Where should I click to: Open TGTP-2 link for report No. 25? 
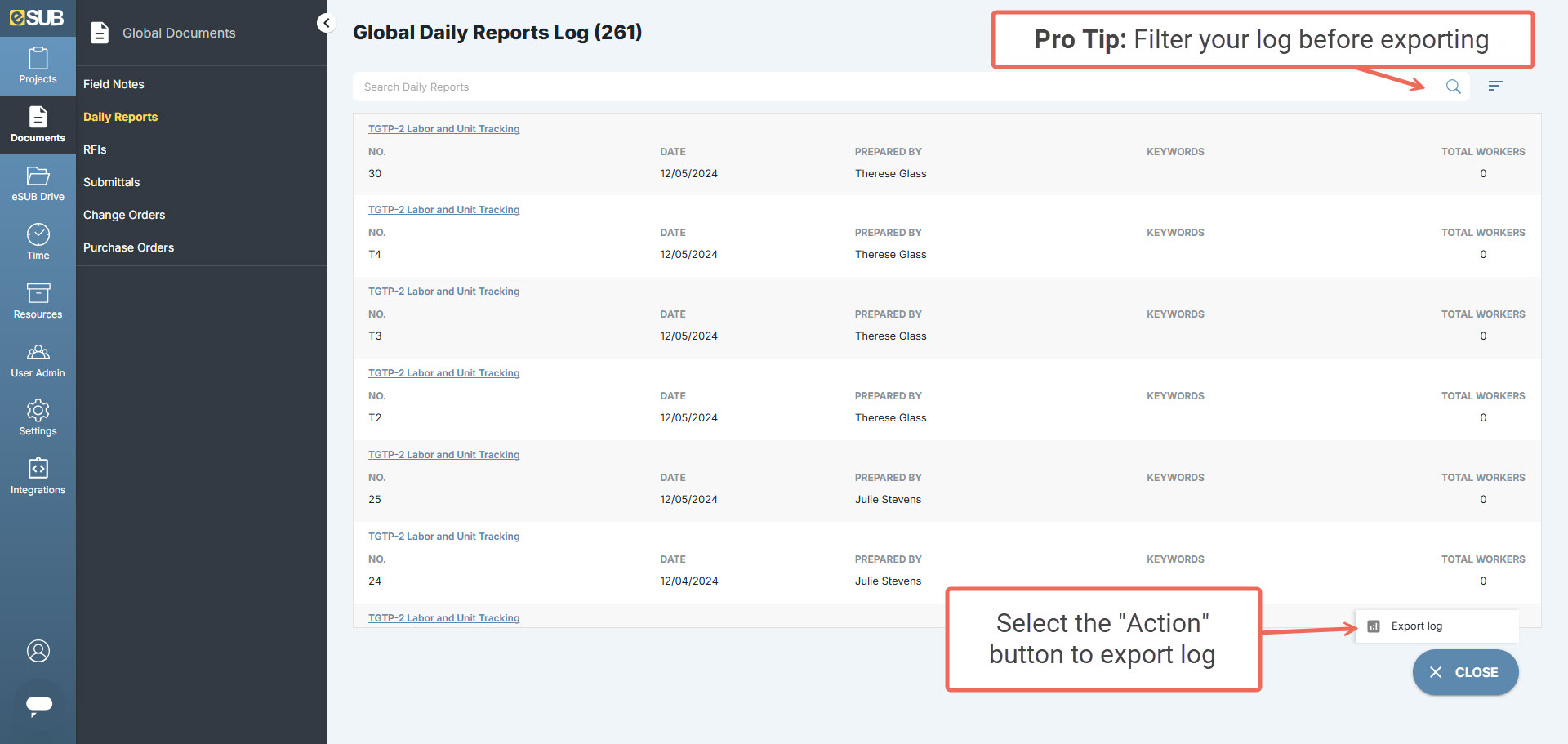443,455
